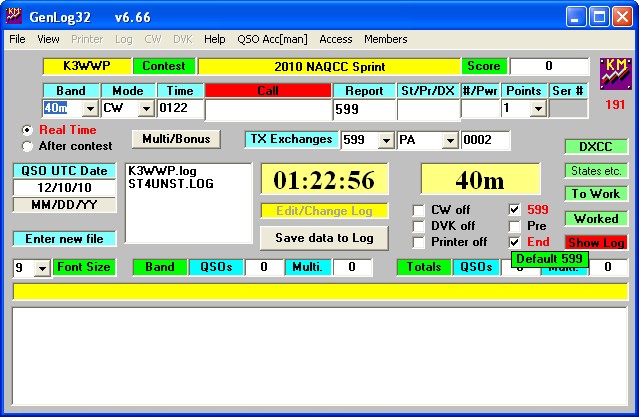This screenshot has width=639, height=417.
Task: Select the After contest radio button
Action: [27, 146]
